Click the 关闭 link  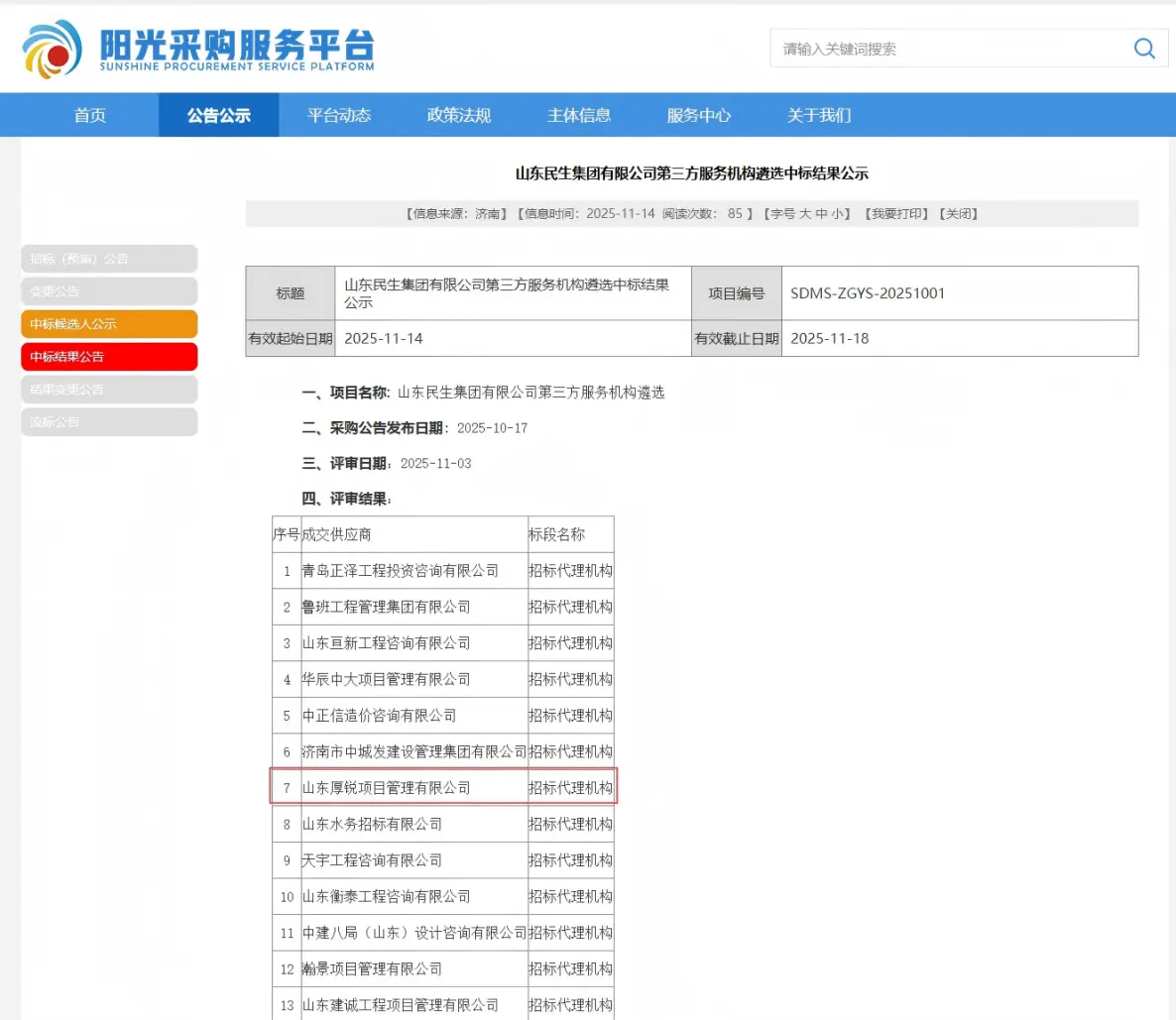coord(959,214)
